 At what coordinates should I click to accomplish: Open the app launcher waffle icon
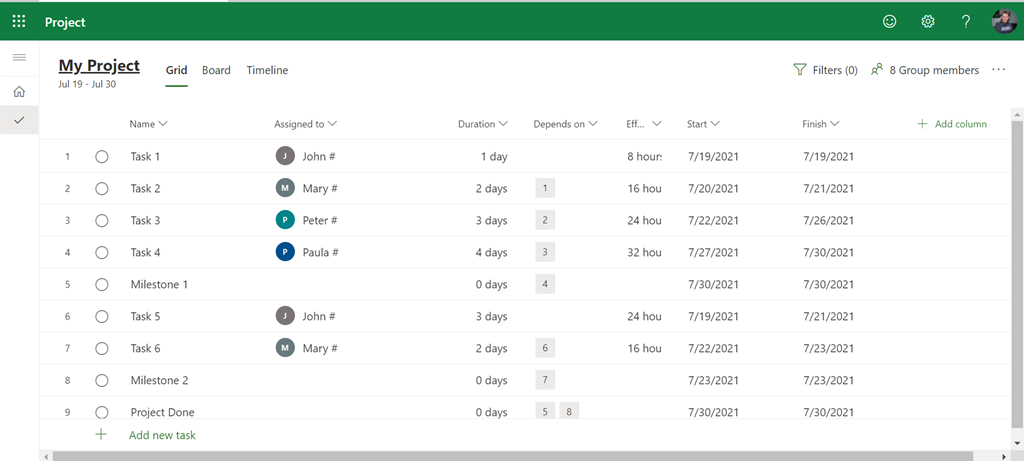19,21
